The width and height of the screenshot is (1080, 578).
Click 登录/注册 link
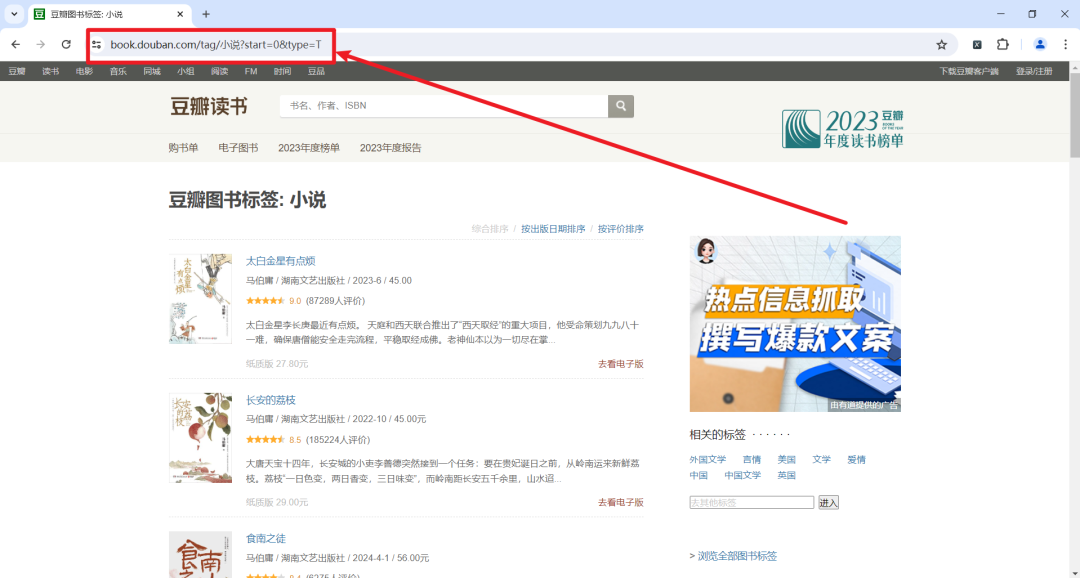pyautogui.click(x=1034, y=71)
